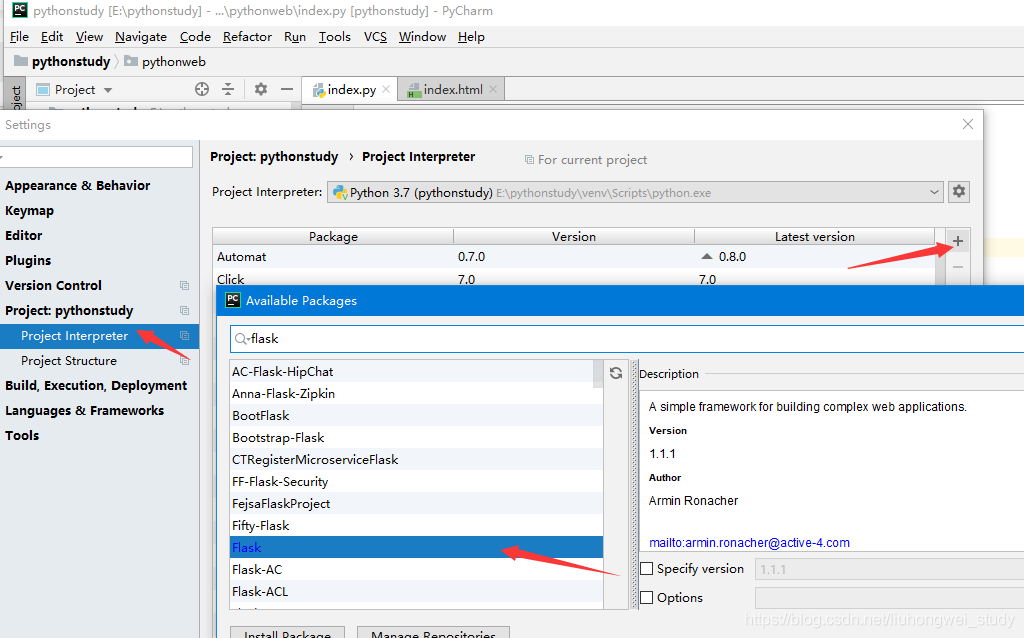Open the Project panel gear options

pos(261,89)
